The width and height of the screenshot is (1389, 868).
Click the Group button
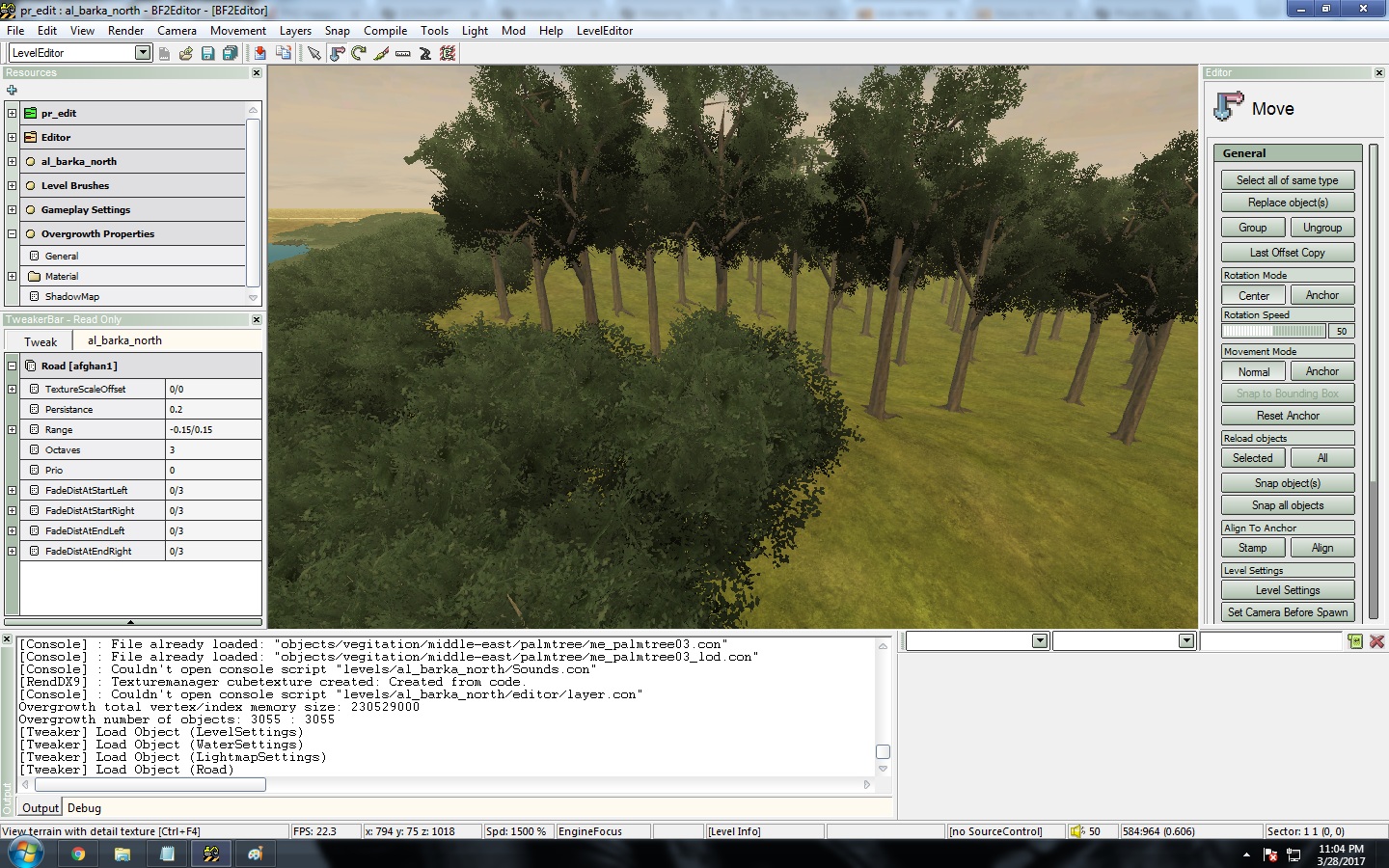[x=1253, y=228]
